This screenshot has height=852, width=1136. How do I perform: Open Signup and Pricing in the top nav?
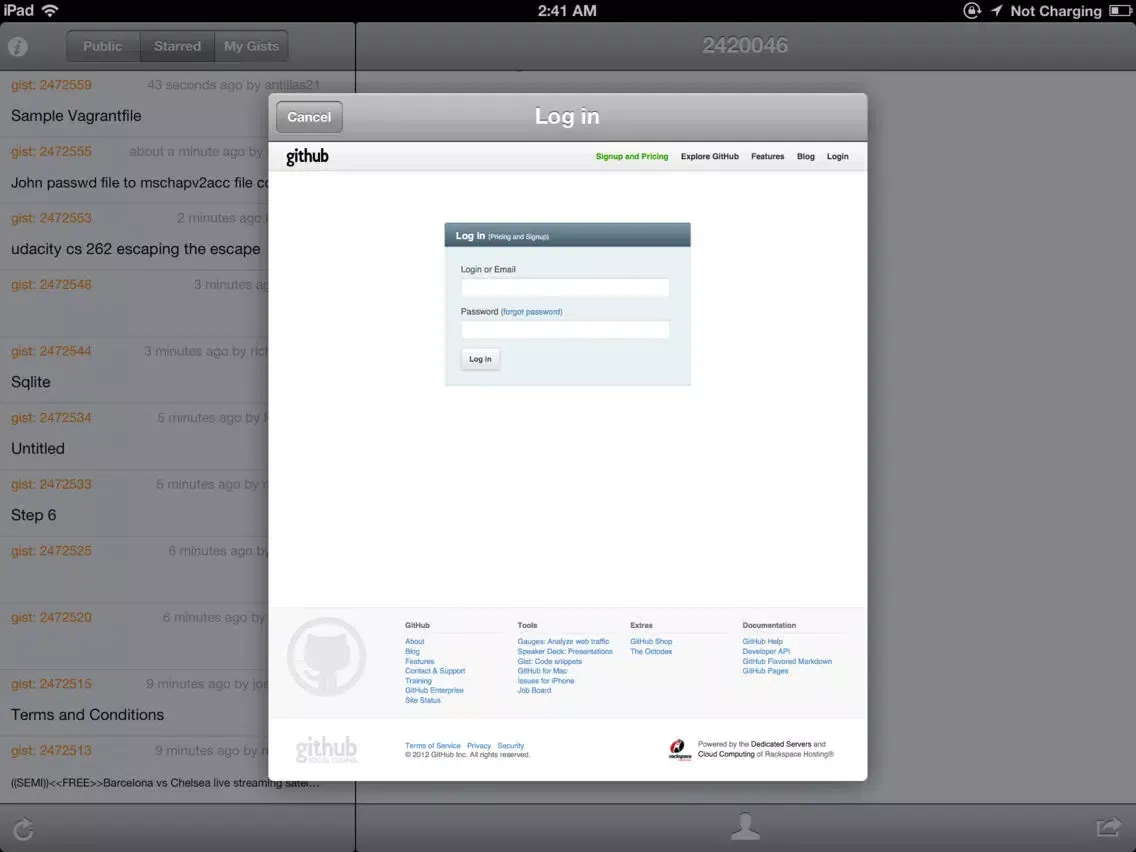point(632,156)
